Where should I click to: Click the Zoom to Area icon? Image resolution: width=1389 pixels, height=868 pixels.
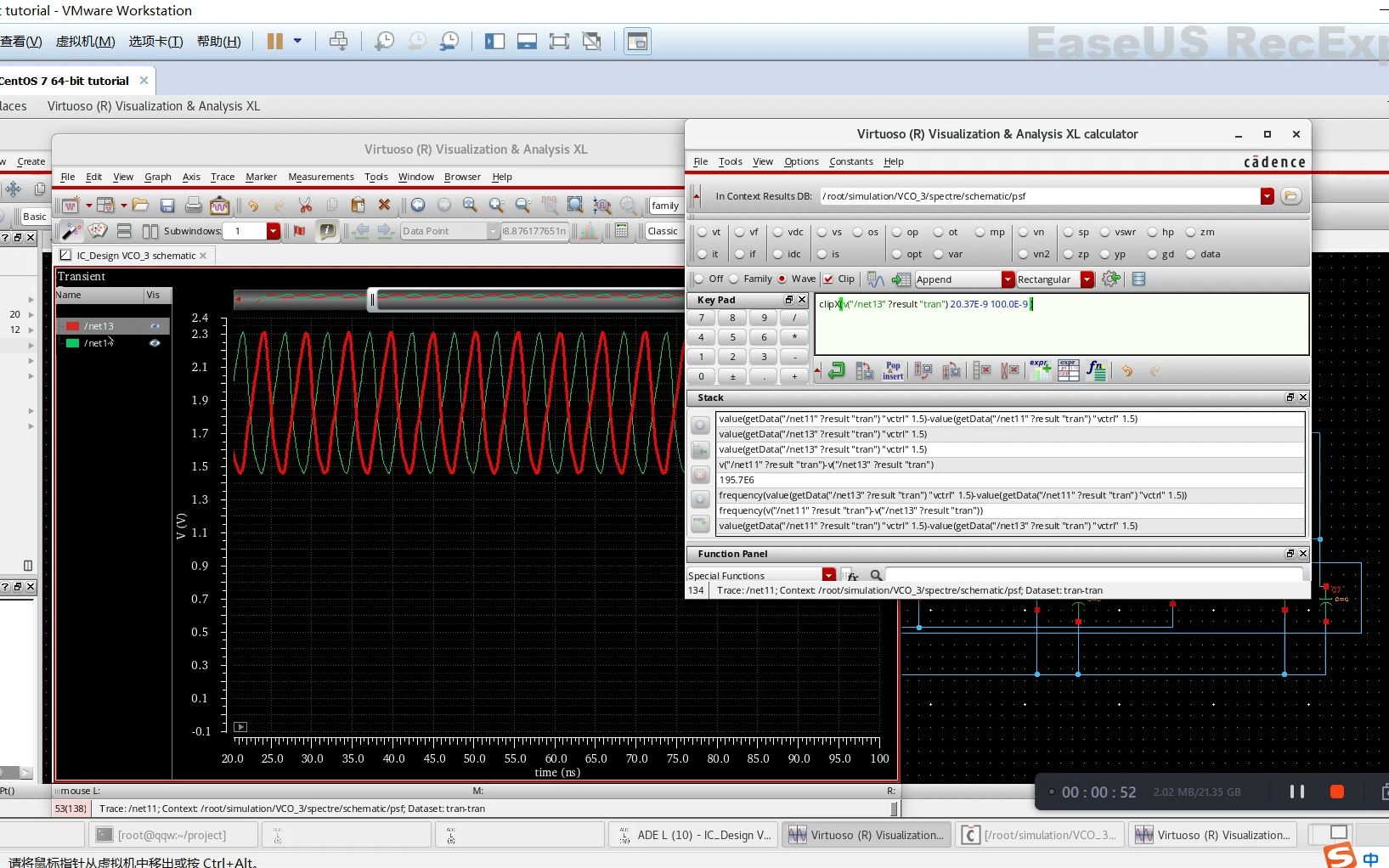coord(575,206)
